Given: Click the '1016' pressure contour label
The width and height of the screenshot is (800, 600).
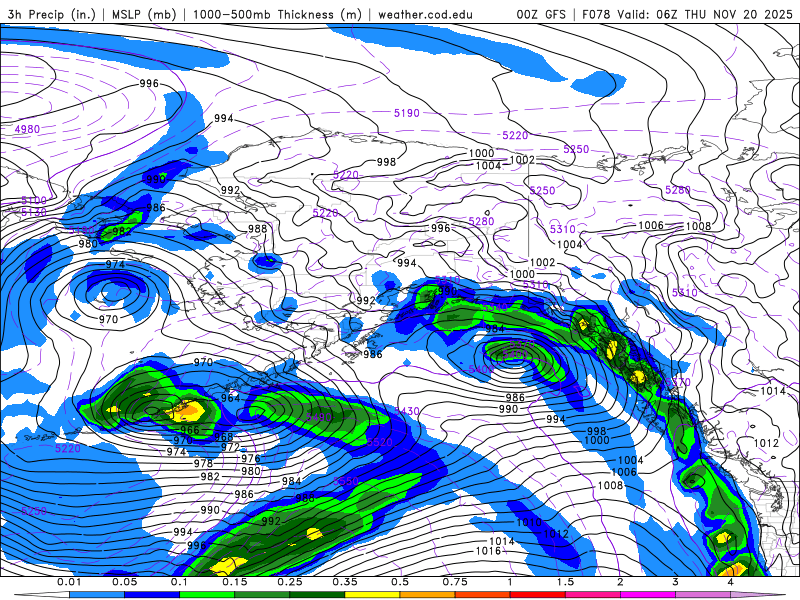Looking at the screenshot, I should [x=488, y=551].
